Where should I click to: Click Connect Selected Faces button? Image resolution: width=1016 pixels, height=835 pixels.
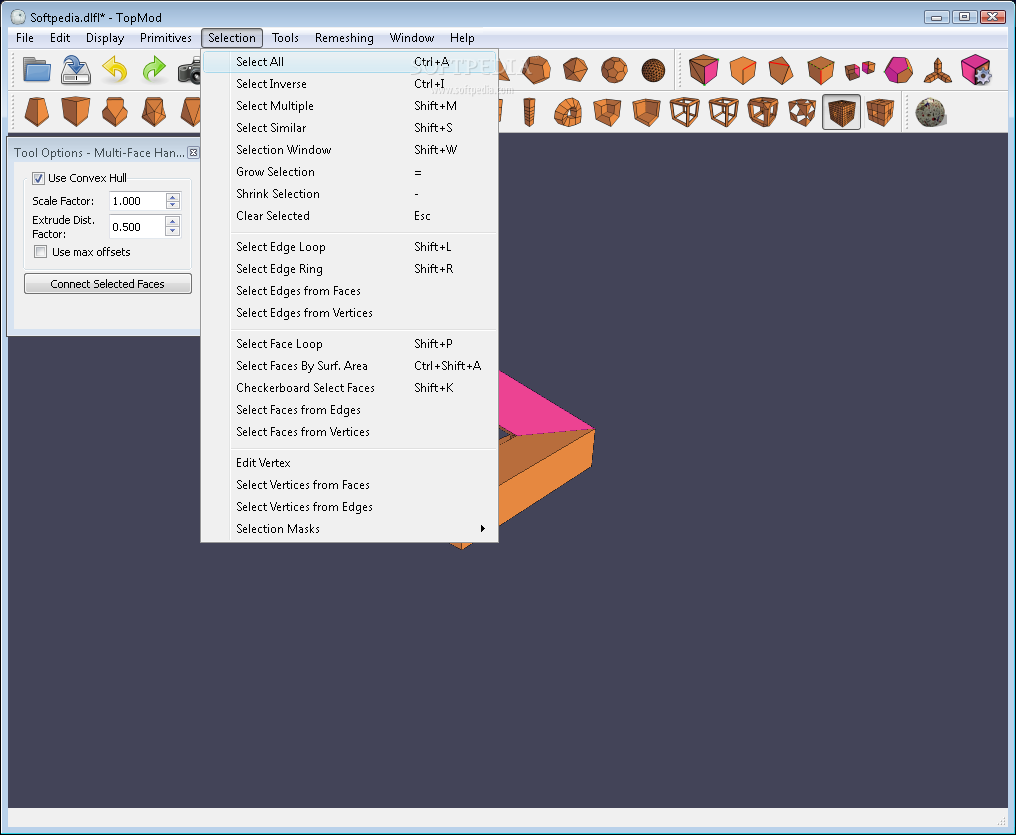point(108,284)
